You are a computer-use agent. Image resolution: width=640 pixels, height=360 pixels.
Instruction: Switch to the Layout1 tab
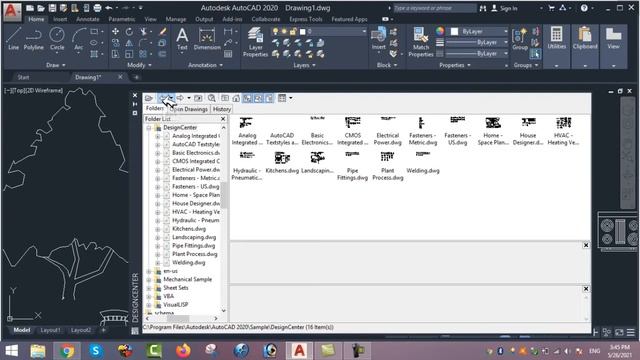[50, 330]
